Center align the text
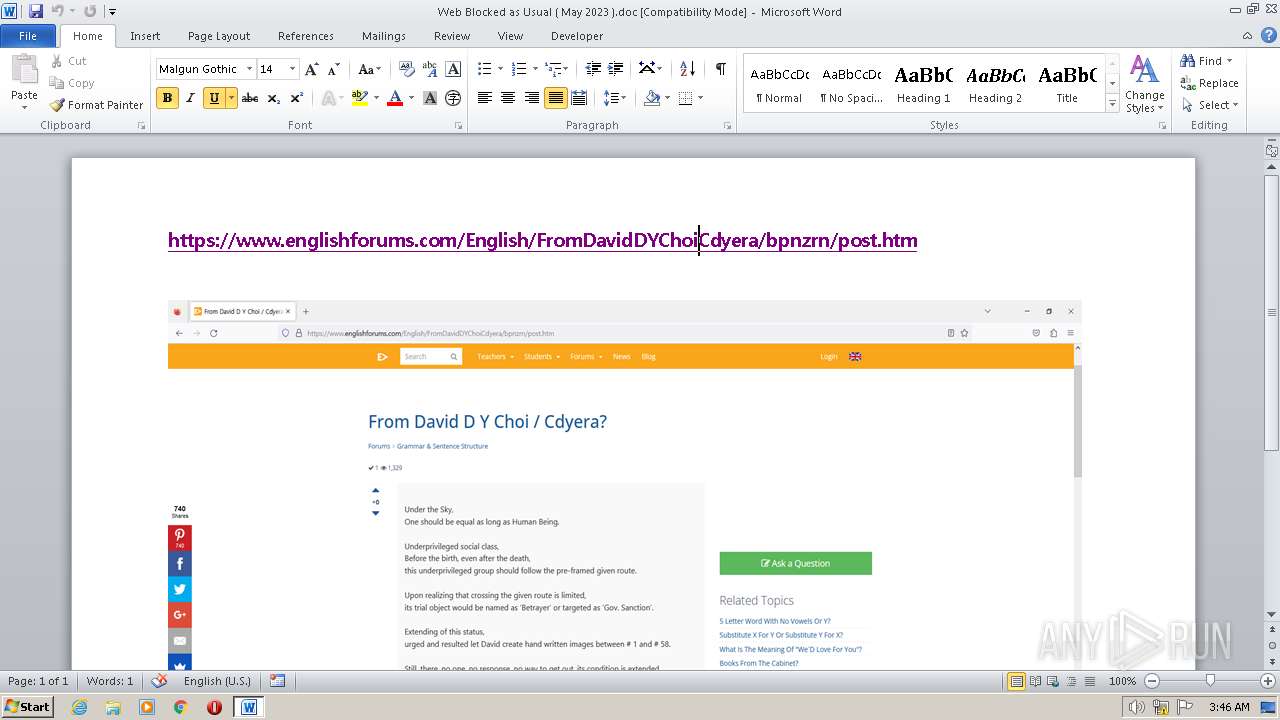This screenshot has height=720, width=1280. (508, 98)
